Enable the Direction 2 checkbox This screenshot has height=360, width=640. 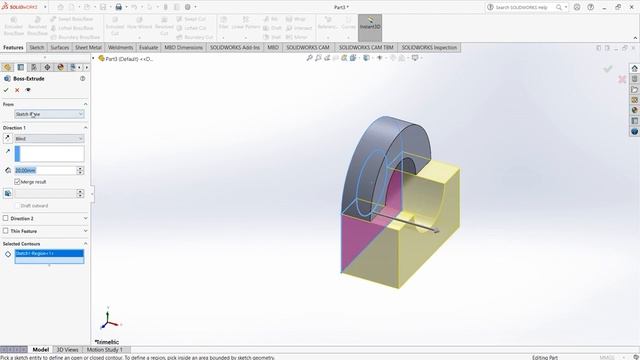pos(6,218)
